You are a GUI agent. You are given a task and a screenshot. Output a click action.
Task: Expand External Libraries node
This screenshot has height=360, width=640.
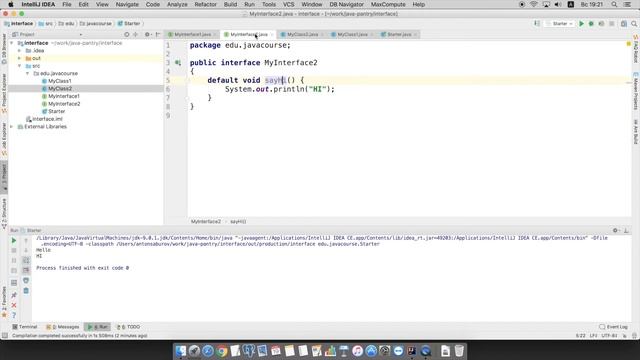[x=12, y=127]
